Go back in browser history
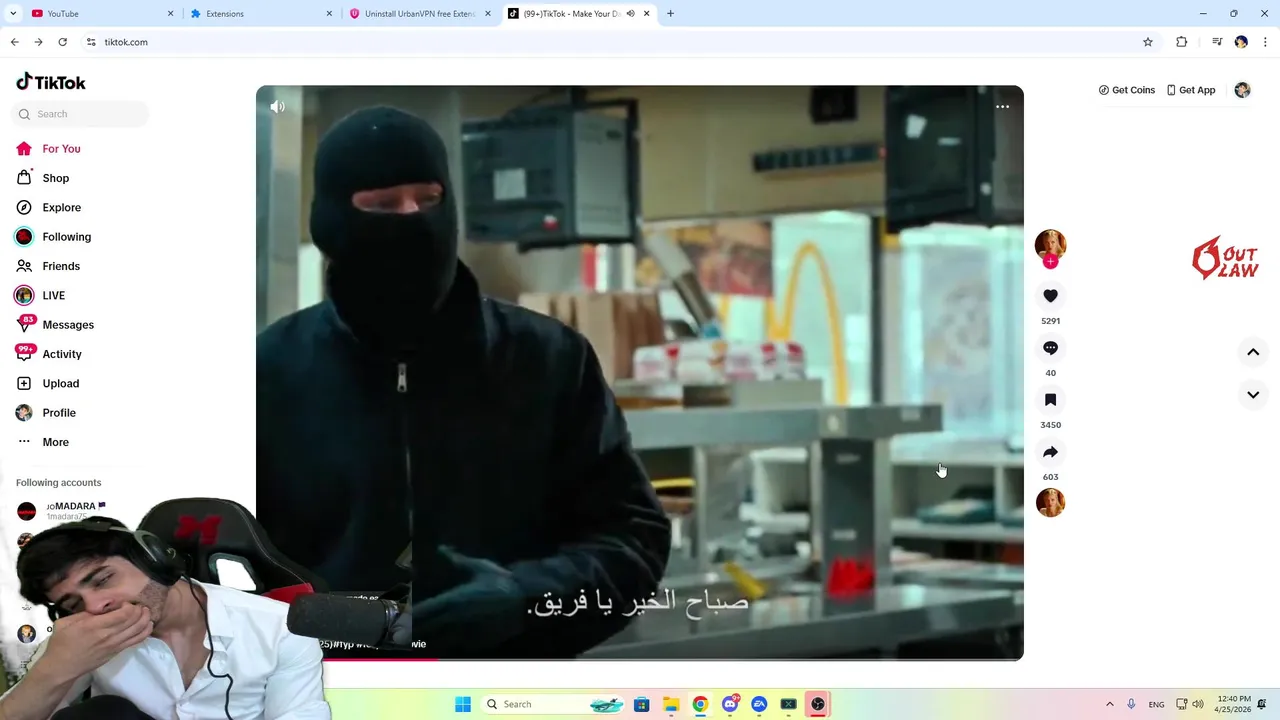 (x=14, y=42)
